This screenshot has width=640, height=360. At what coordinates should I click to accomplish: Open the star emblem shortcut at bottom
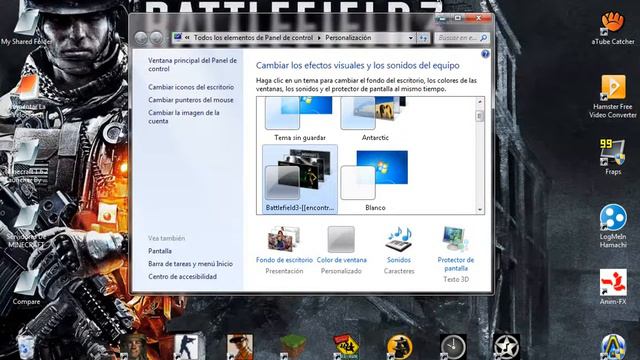(506, 347)
